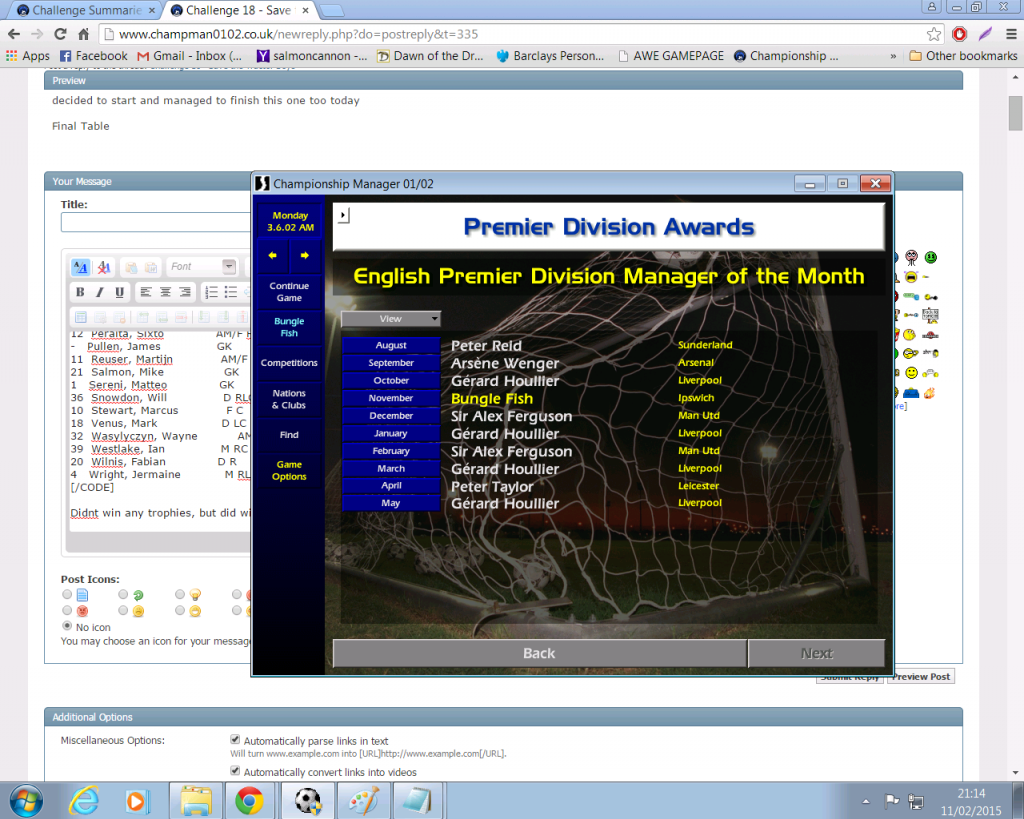Select the grinning face post icon
Screen dimensions: 1024x819
point(195,611)
